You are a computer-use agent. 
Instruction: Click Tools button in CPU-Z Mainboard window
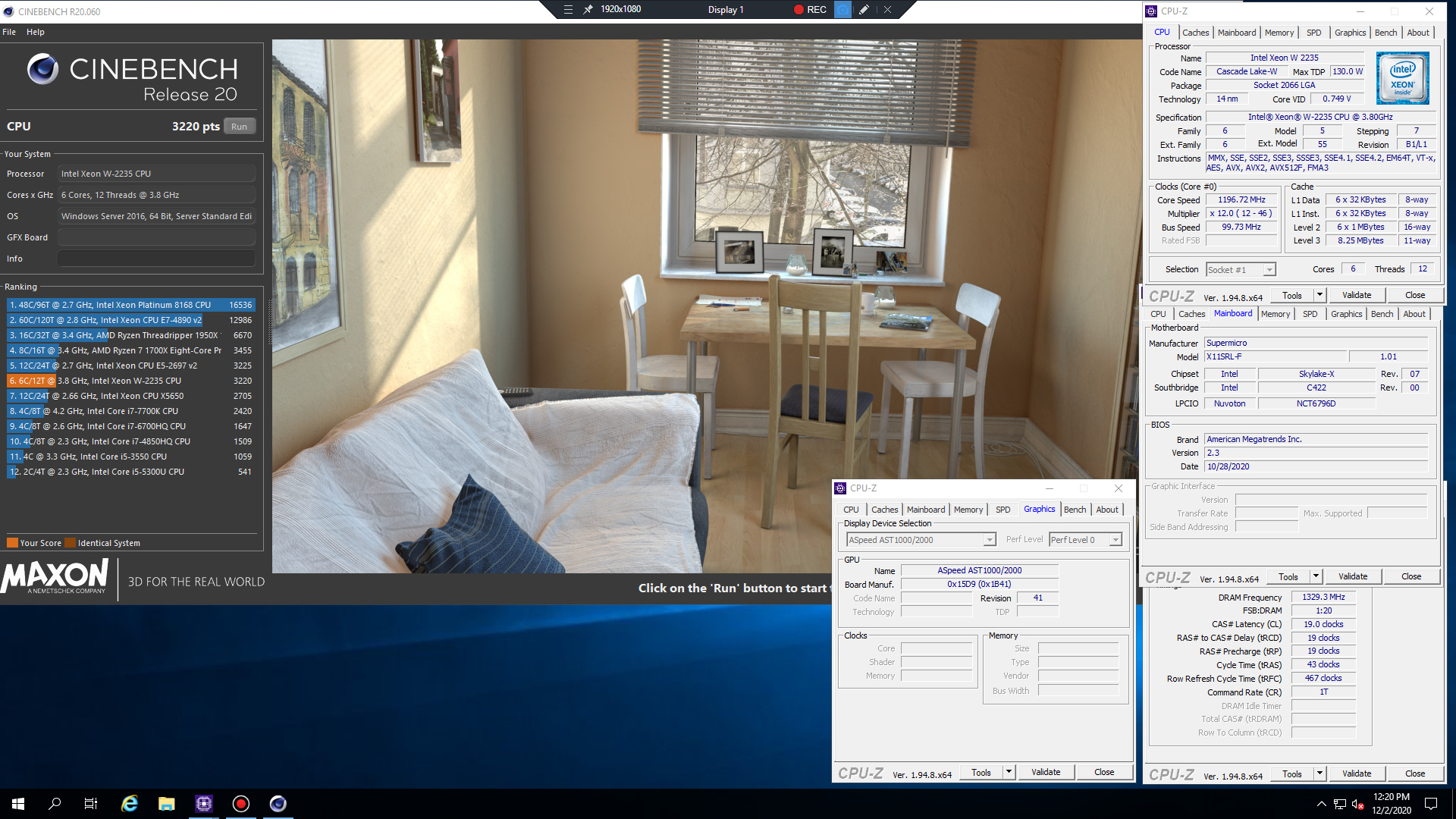tap(1288, 576)
